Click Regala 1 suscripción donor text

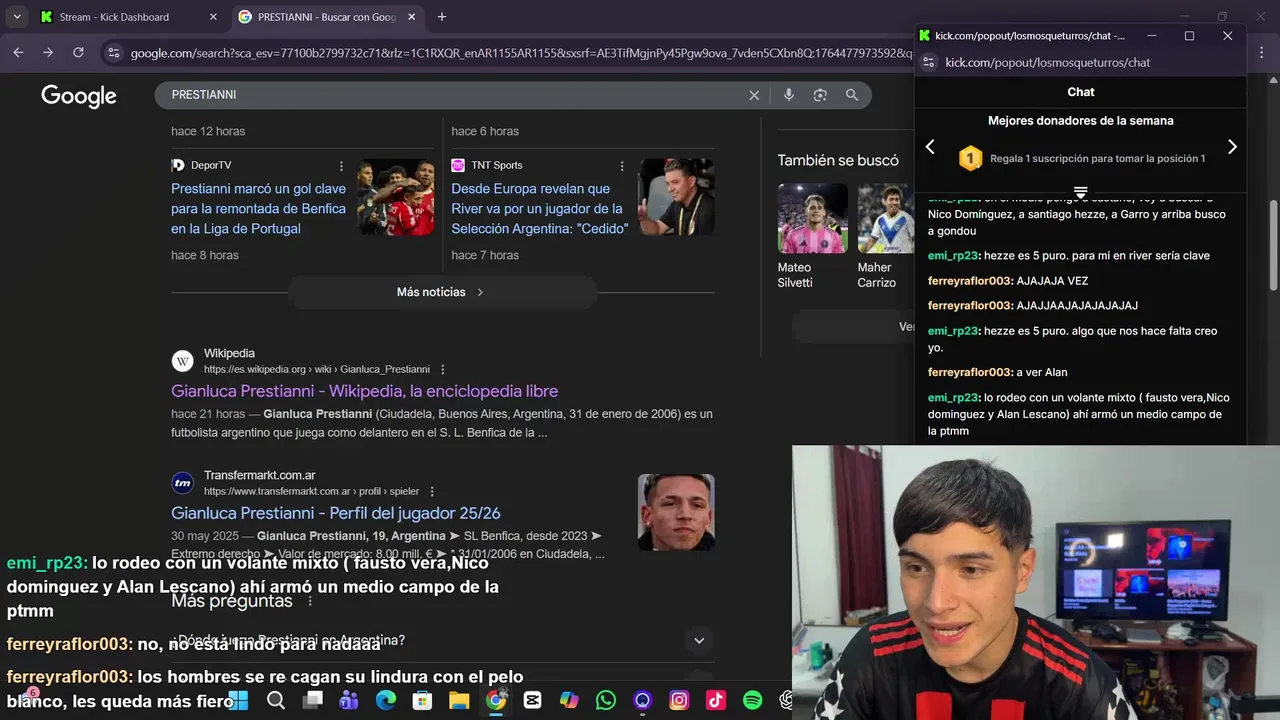(1097, 158)
